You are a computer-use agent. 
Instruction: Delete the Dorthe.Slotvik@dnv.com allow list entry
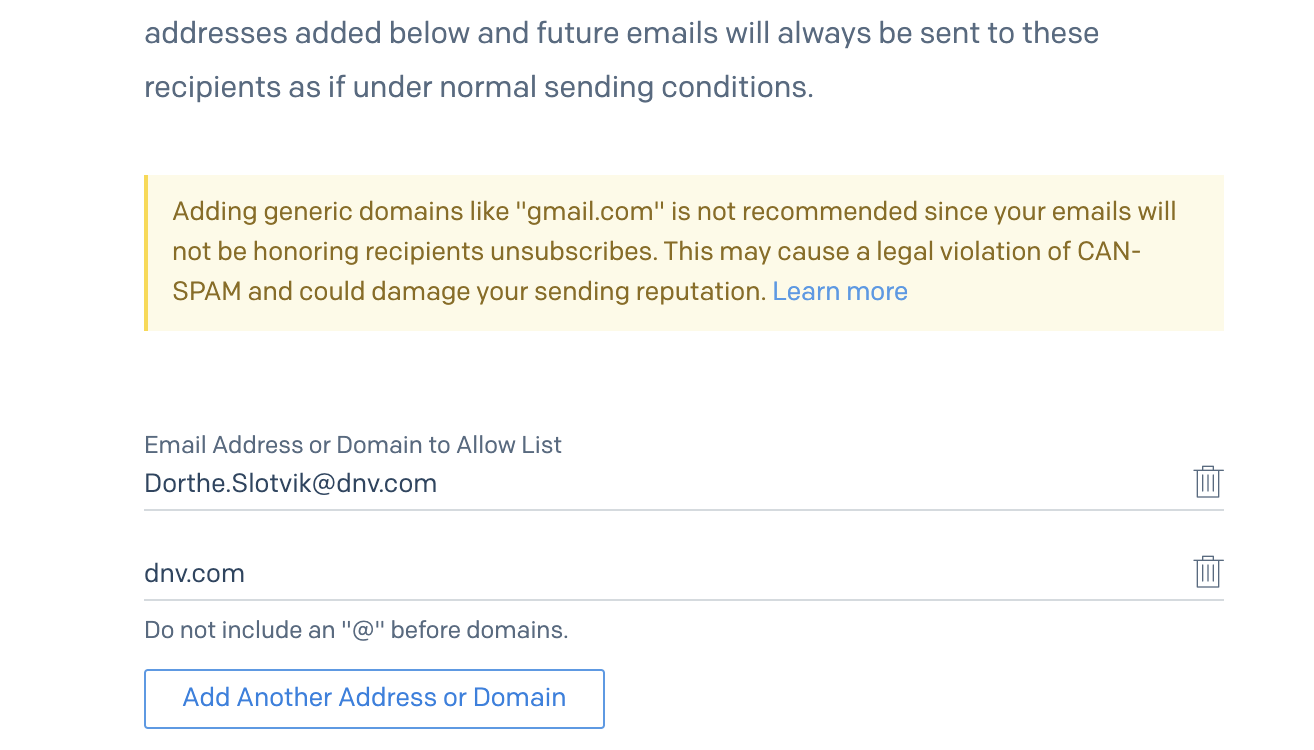[x=1208, y=482]
